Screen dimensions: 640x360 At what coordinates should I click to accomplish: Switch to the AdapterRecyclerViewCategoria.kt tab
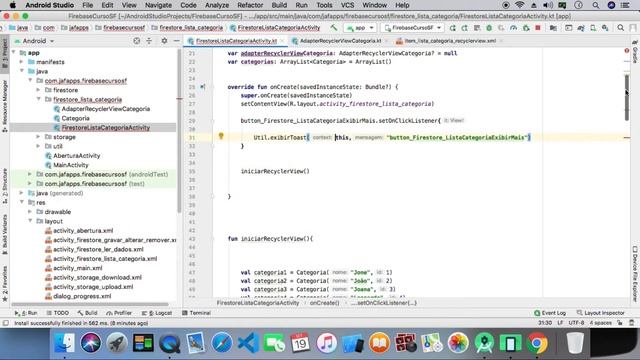click(340, 41)
